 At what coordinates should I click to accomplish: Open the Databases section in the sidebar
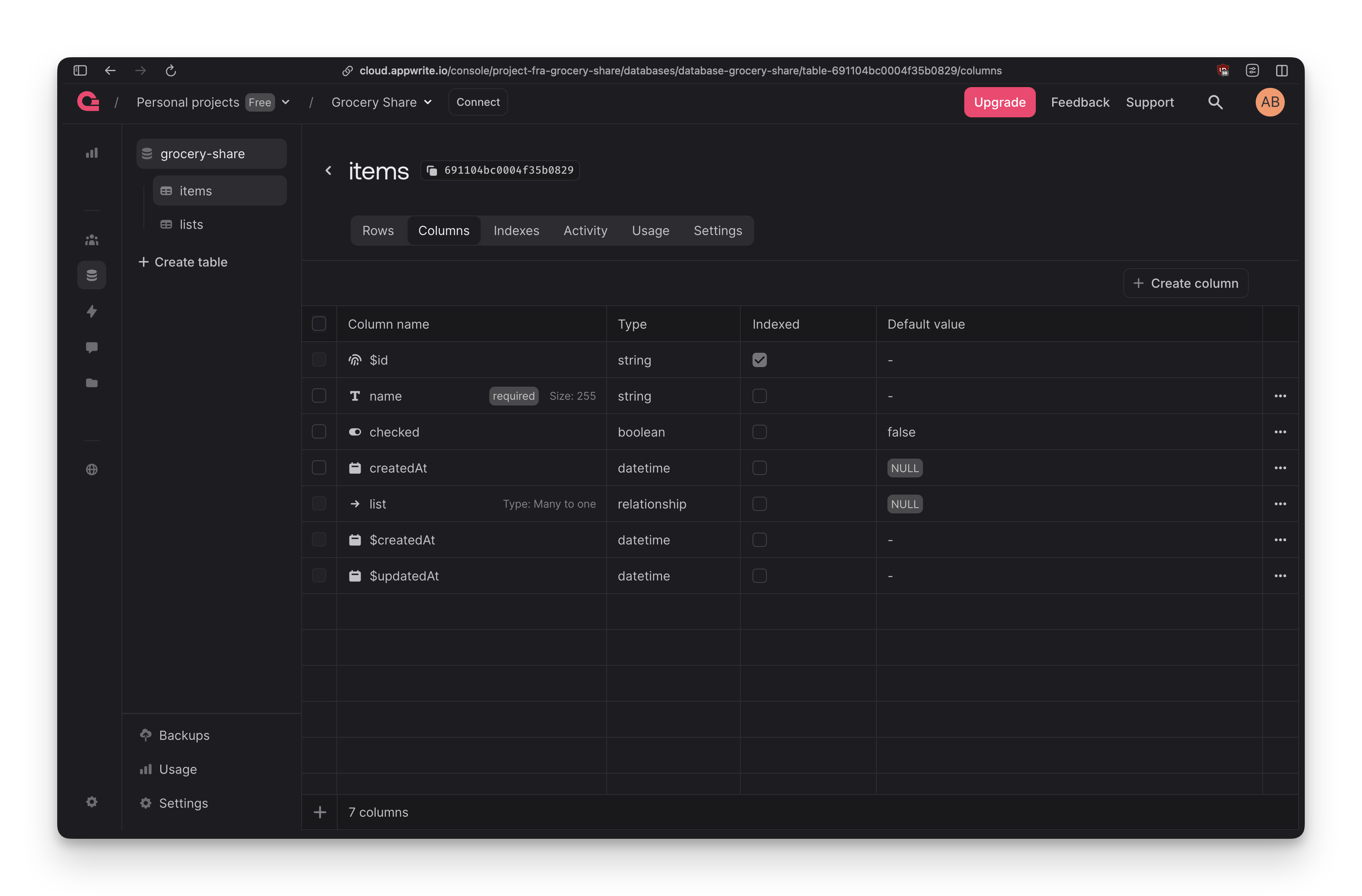coord(92,275)
